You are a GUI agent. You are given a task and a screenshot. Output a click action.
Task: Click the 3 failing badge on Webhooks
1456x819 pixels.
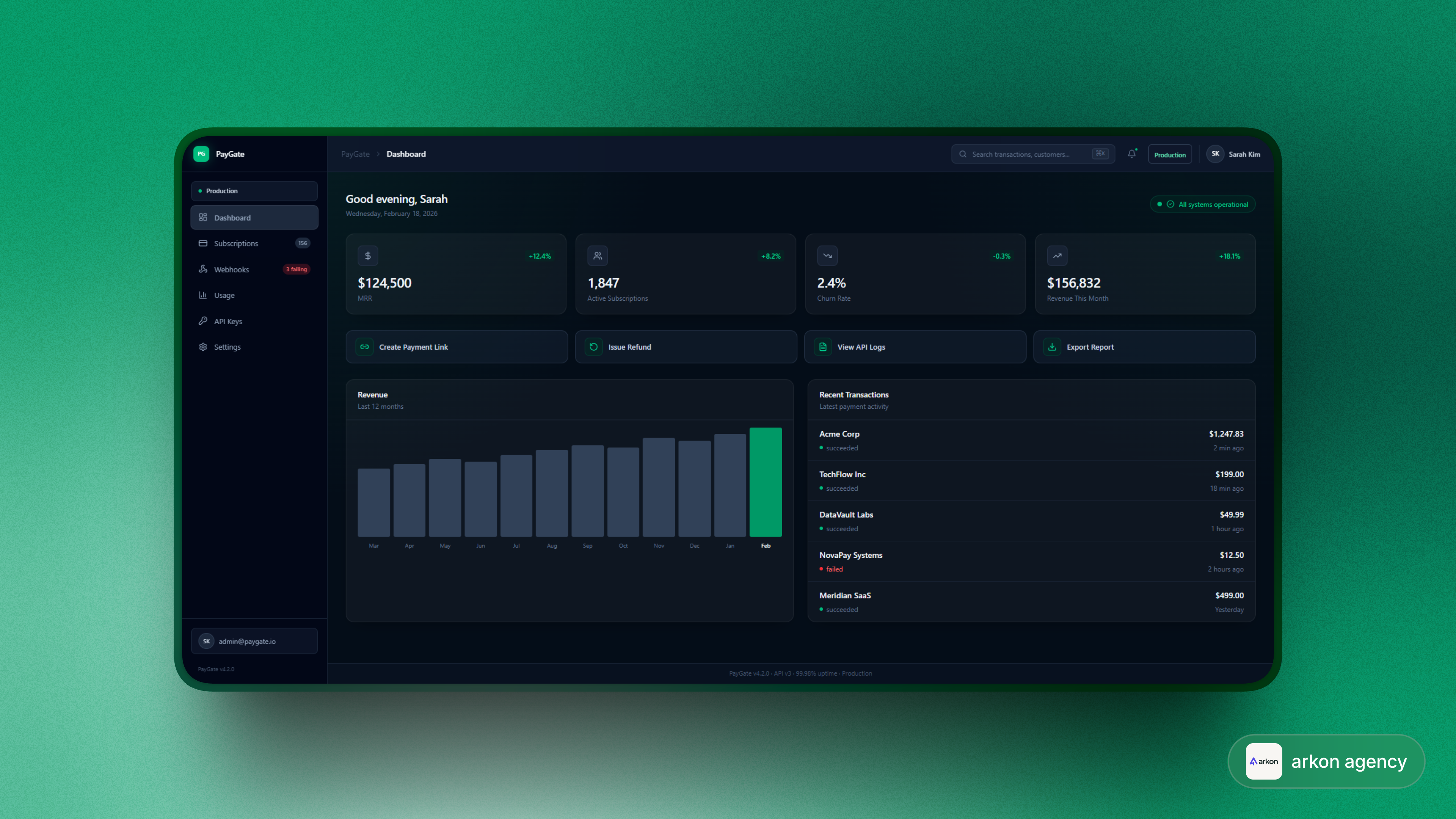296,269
